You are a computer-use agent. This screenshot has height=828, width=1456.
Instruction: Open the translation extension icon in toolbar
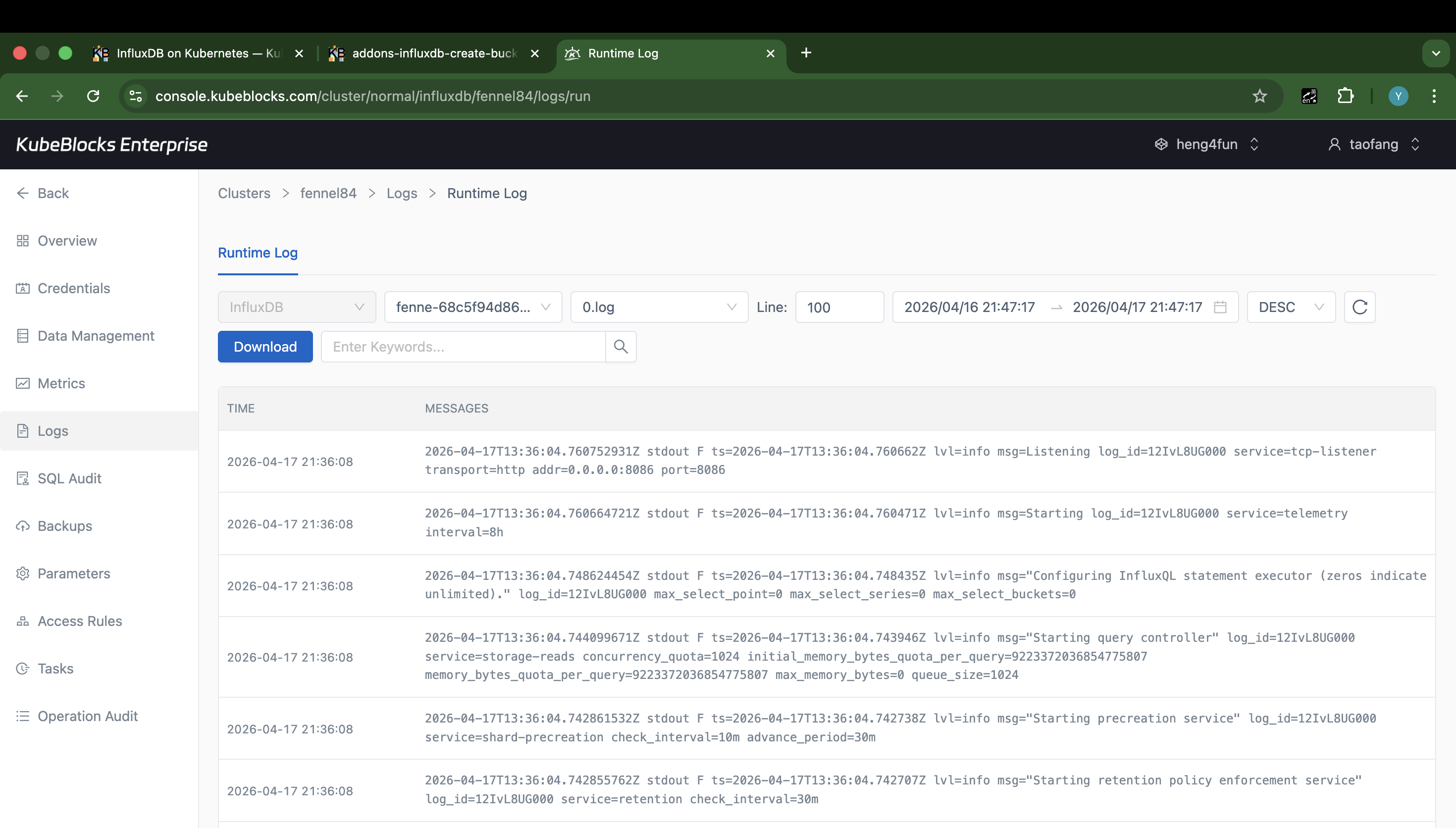pyautogui.click(x=1309, y=96)
